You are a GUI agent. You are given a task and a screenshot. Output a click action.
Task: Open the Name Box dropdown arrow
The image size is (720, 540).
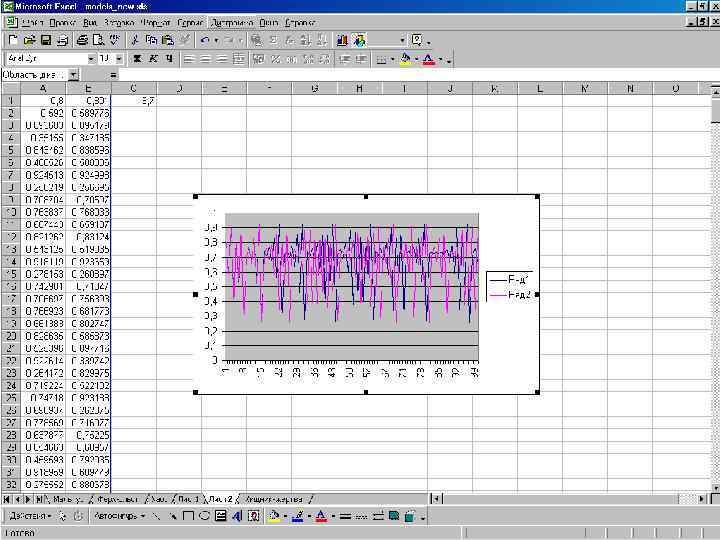click(x=73, y=75)
